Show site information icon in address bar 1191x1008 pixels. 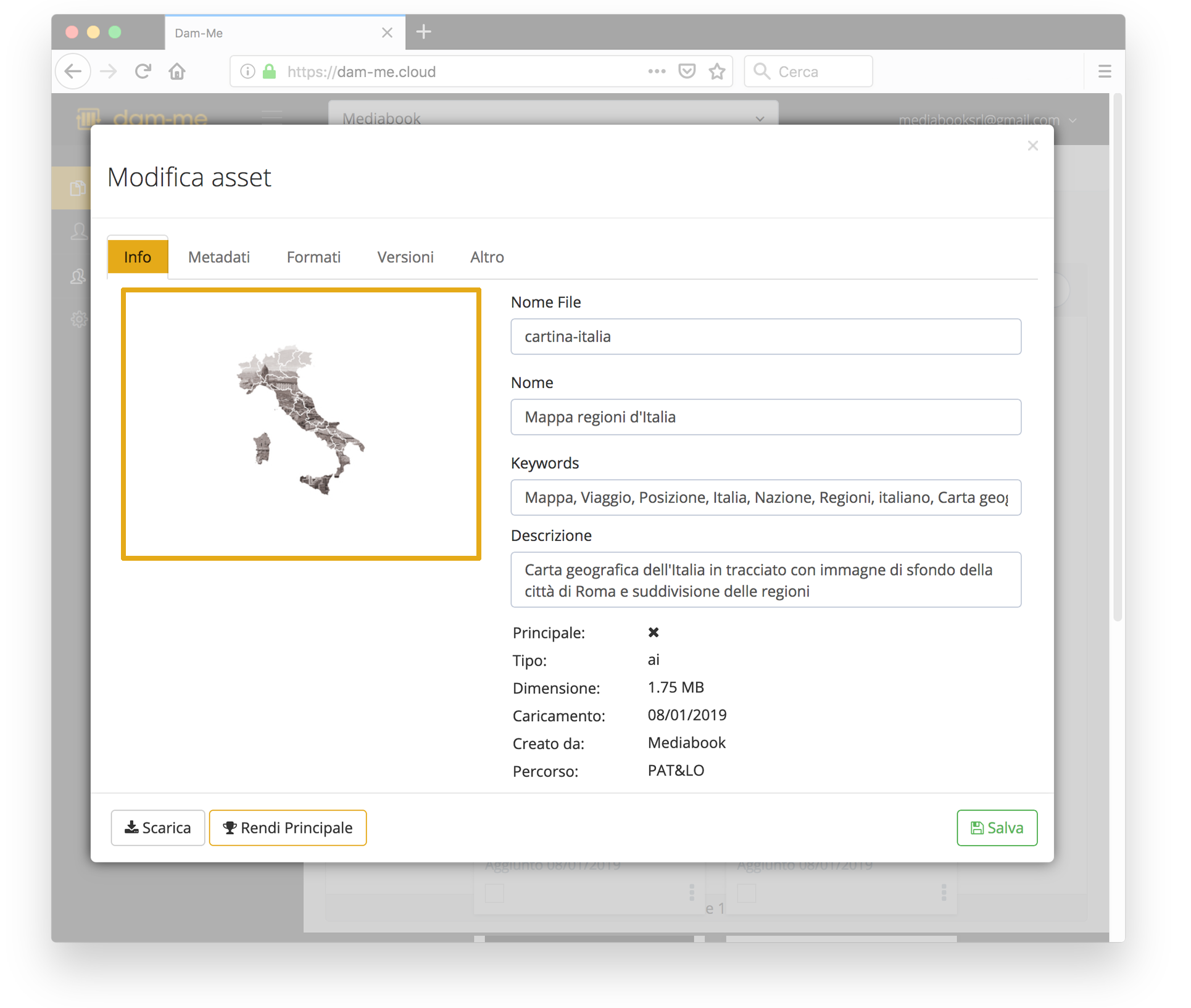click(247, 72)
